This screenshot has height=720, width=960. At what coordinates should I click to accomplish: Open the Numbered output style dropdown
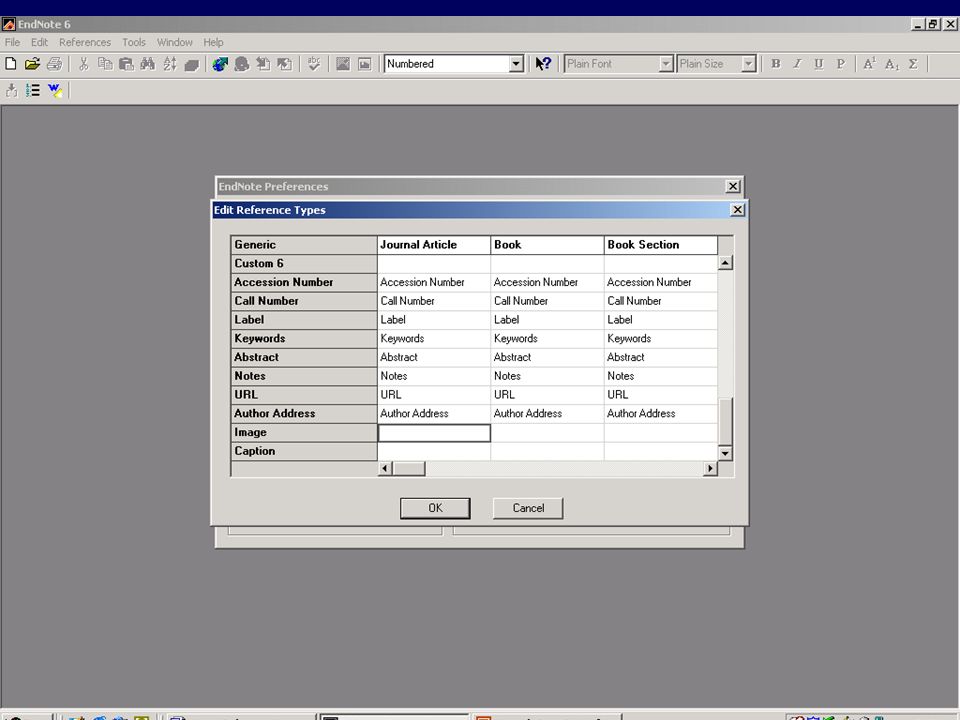point(516,64)
